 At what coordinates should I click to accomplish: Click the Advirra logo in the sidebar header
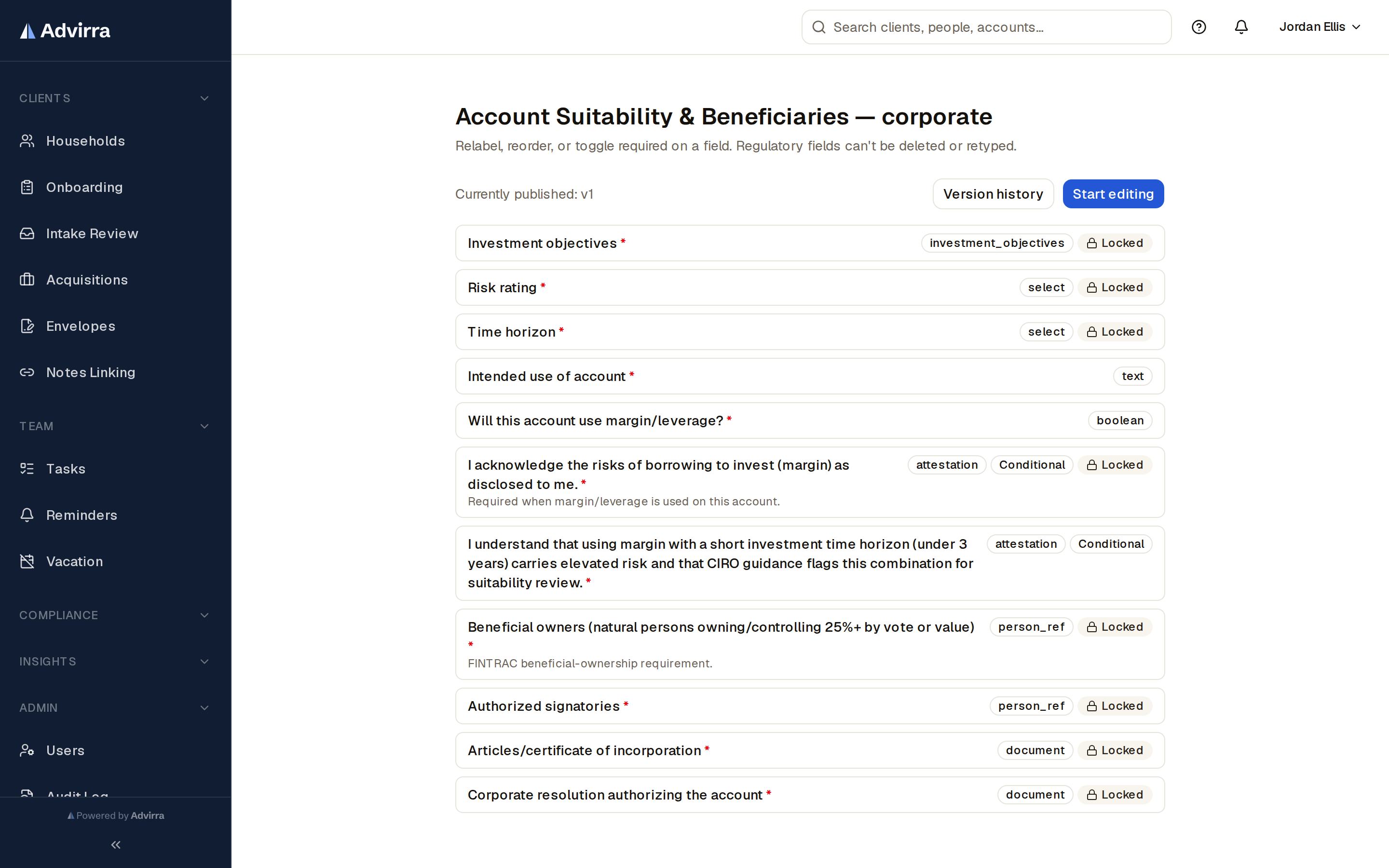[x=65, y=30]
